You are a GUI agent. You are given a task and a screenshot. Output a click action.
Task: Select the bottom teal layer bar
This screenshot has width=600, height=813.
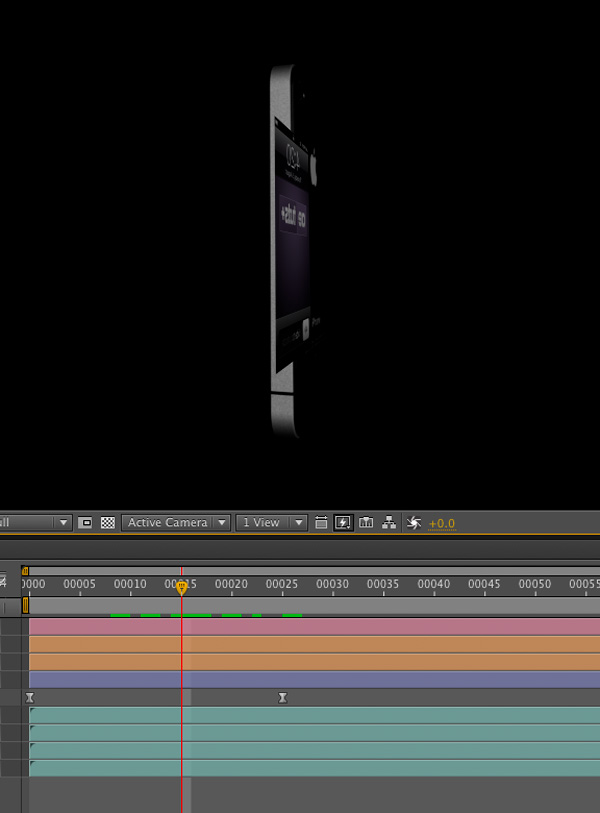[x=314, y=768]
